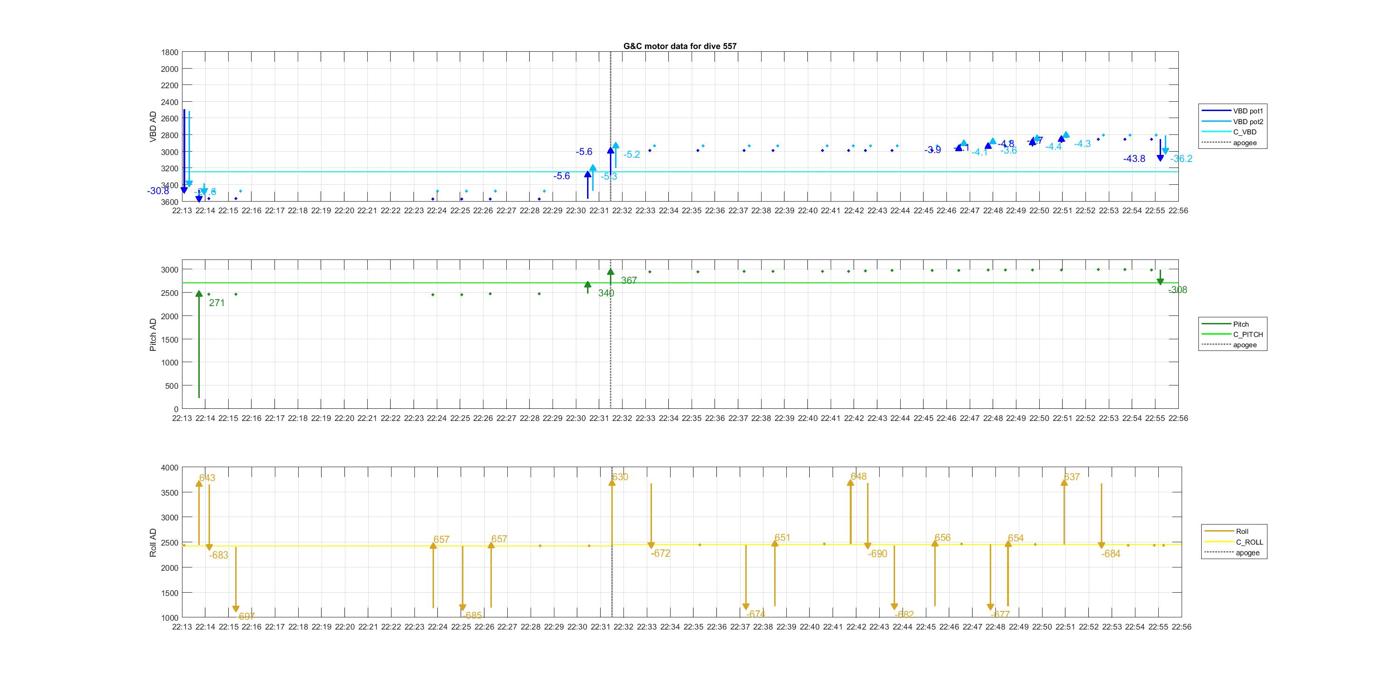Click the '643' label in the Roll plot
This screenshot has height=693, width=1400.
tap(207, 478)
